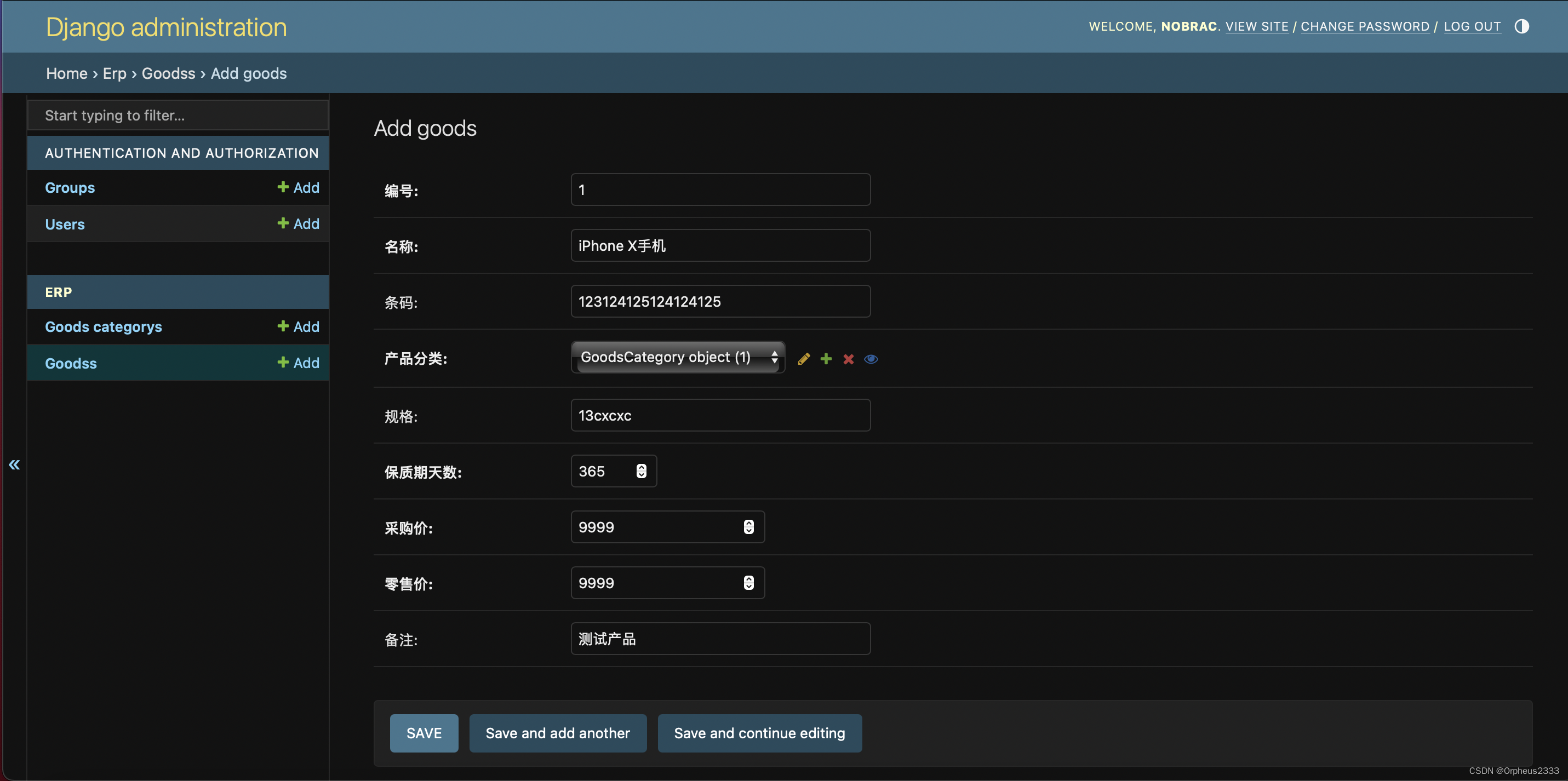
Task: Click stepper on purchase price field
Action: click(749, 527)
